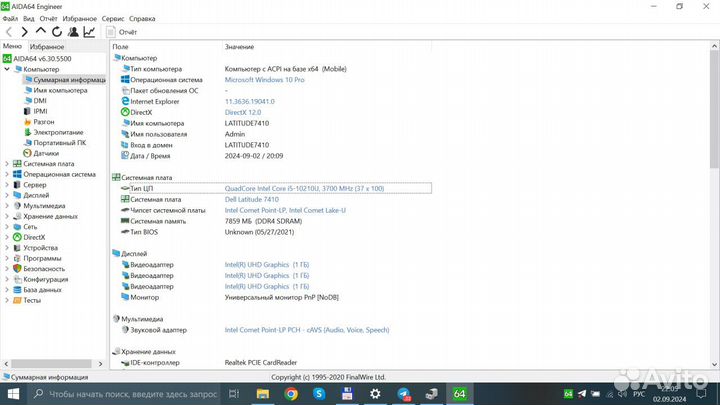
Task: Select Суммарная информация in the tree
Action: point(65,80)
